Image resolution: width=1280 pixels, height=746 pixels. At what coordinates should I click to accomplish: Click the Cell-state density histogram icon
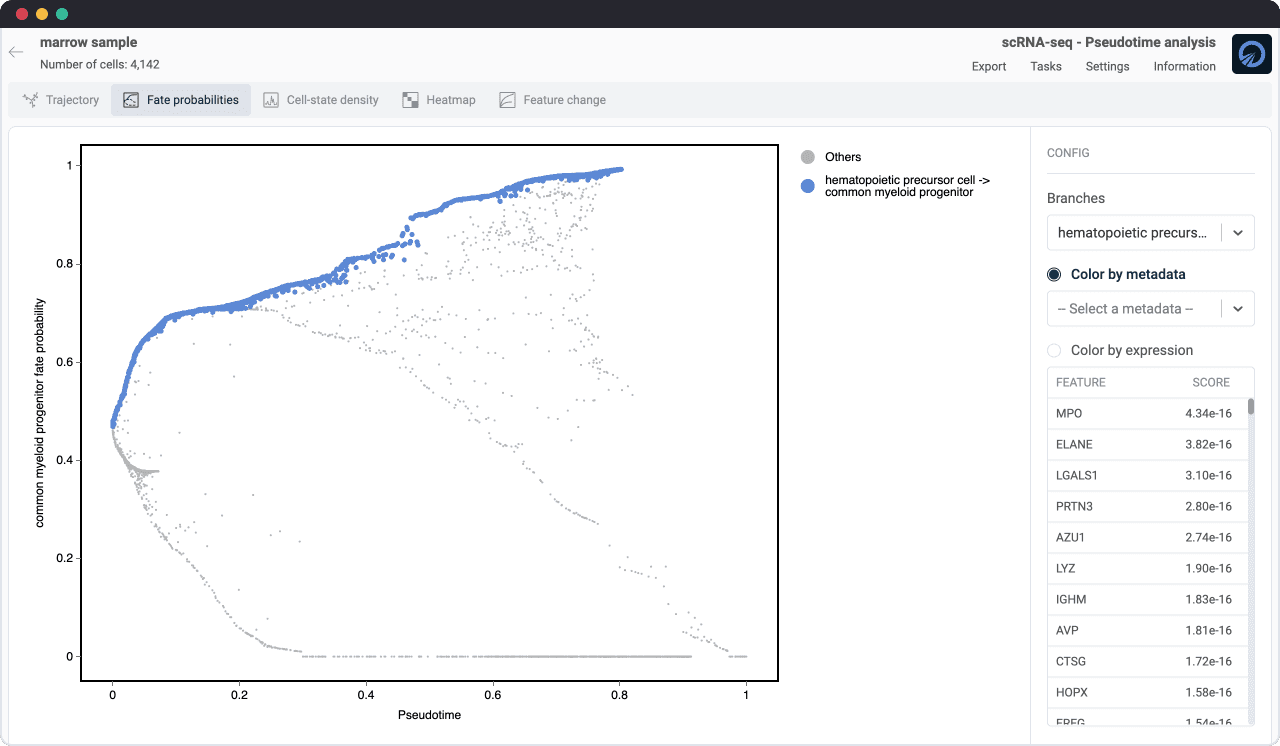point(270,100)
